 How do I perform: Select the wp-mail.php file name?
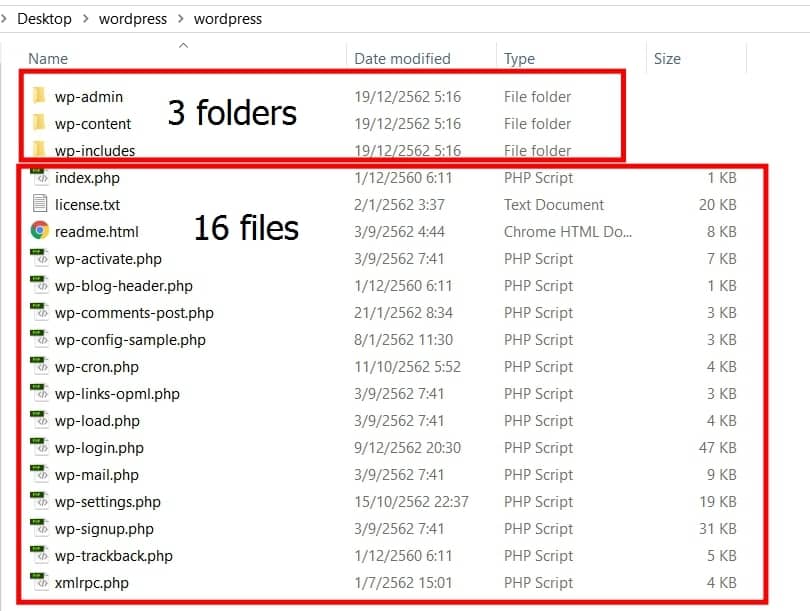pyautogui.click(x=97, y=475)
